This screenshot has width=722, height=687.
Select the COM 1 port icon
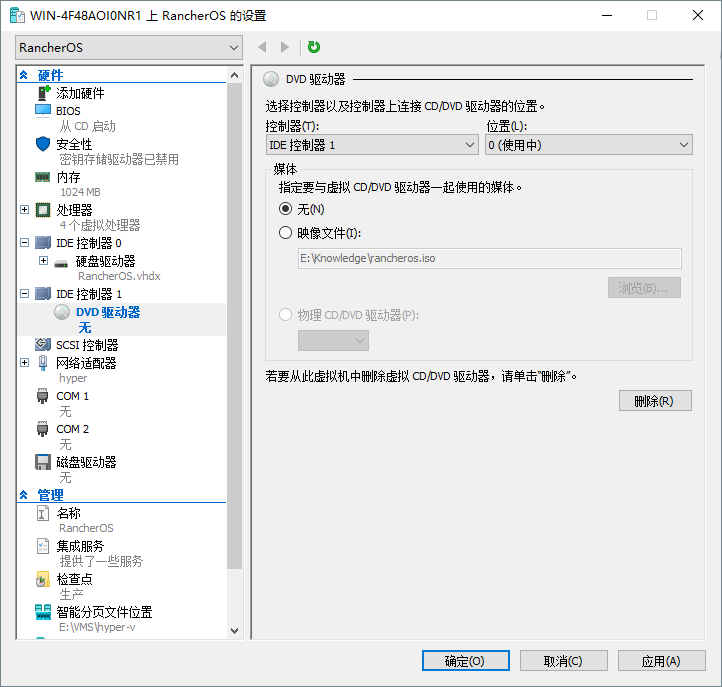point(42,396)
